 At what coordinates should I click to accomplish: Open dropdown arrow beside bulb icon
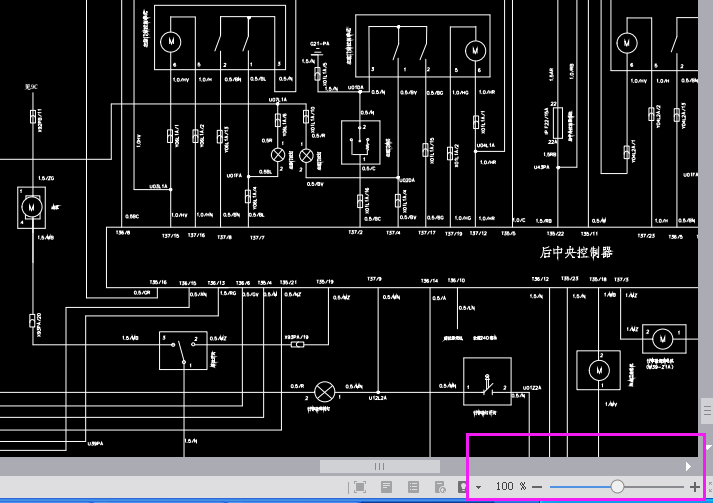[x=478, y=488]
